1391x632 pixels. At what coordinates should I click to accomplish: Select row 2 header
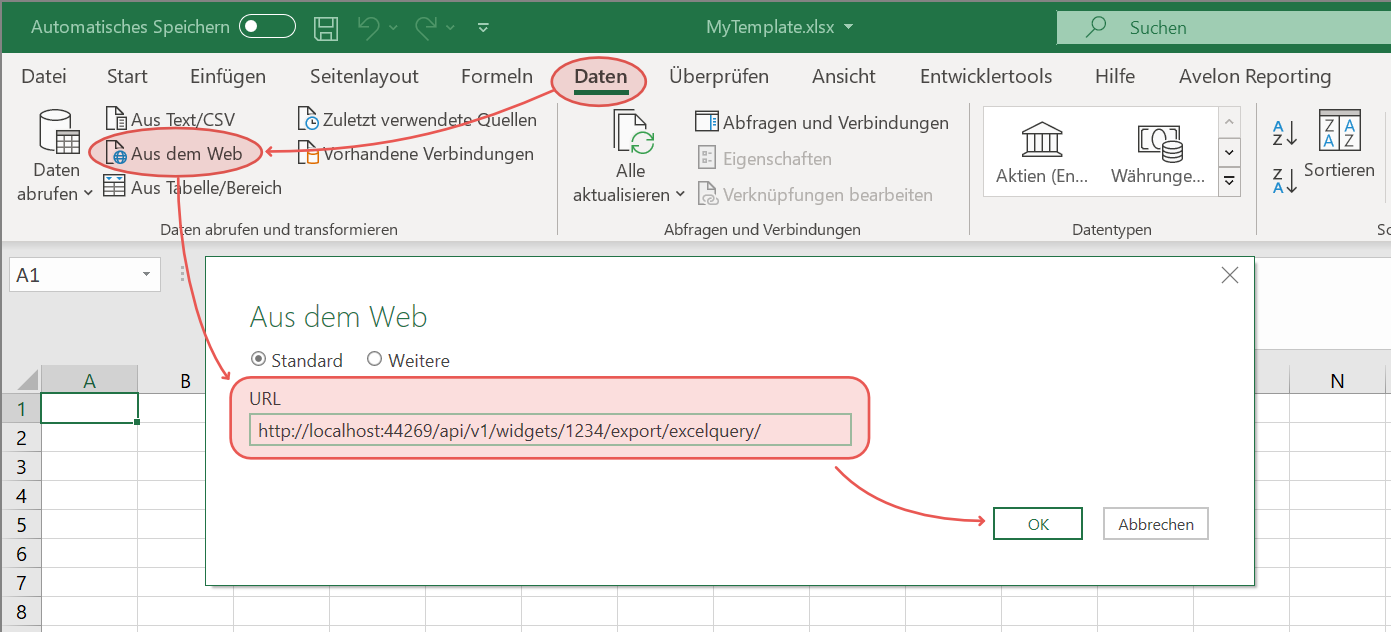(20, 438)
